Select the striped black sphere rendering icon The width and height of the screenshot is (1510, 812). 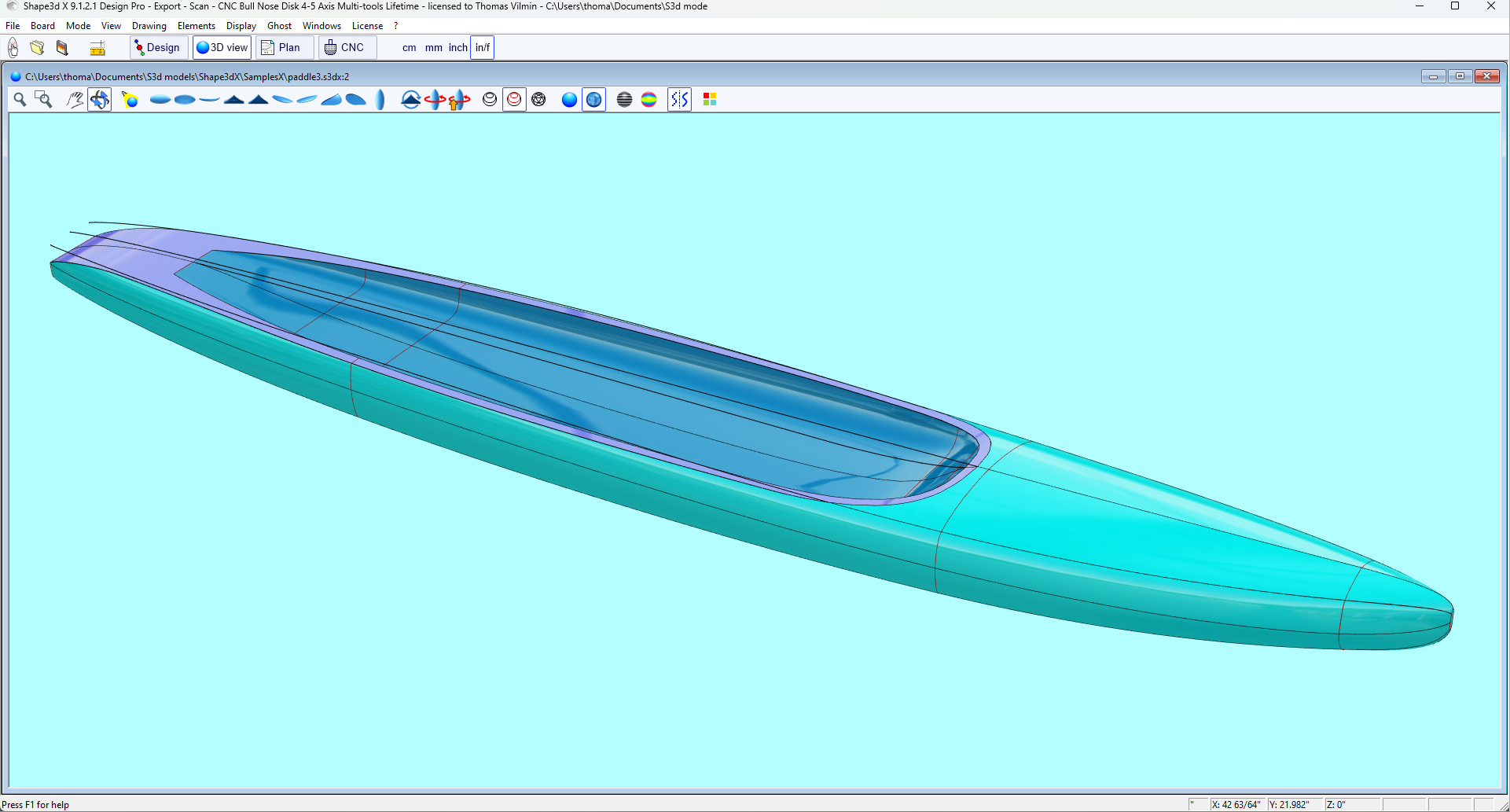(x=624, y=99)
